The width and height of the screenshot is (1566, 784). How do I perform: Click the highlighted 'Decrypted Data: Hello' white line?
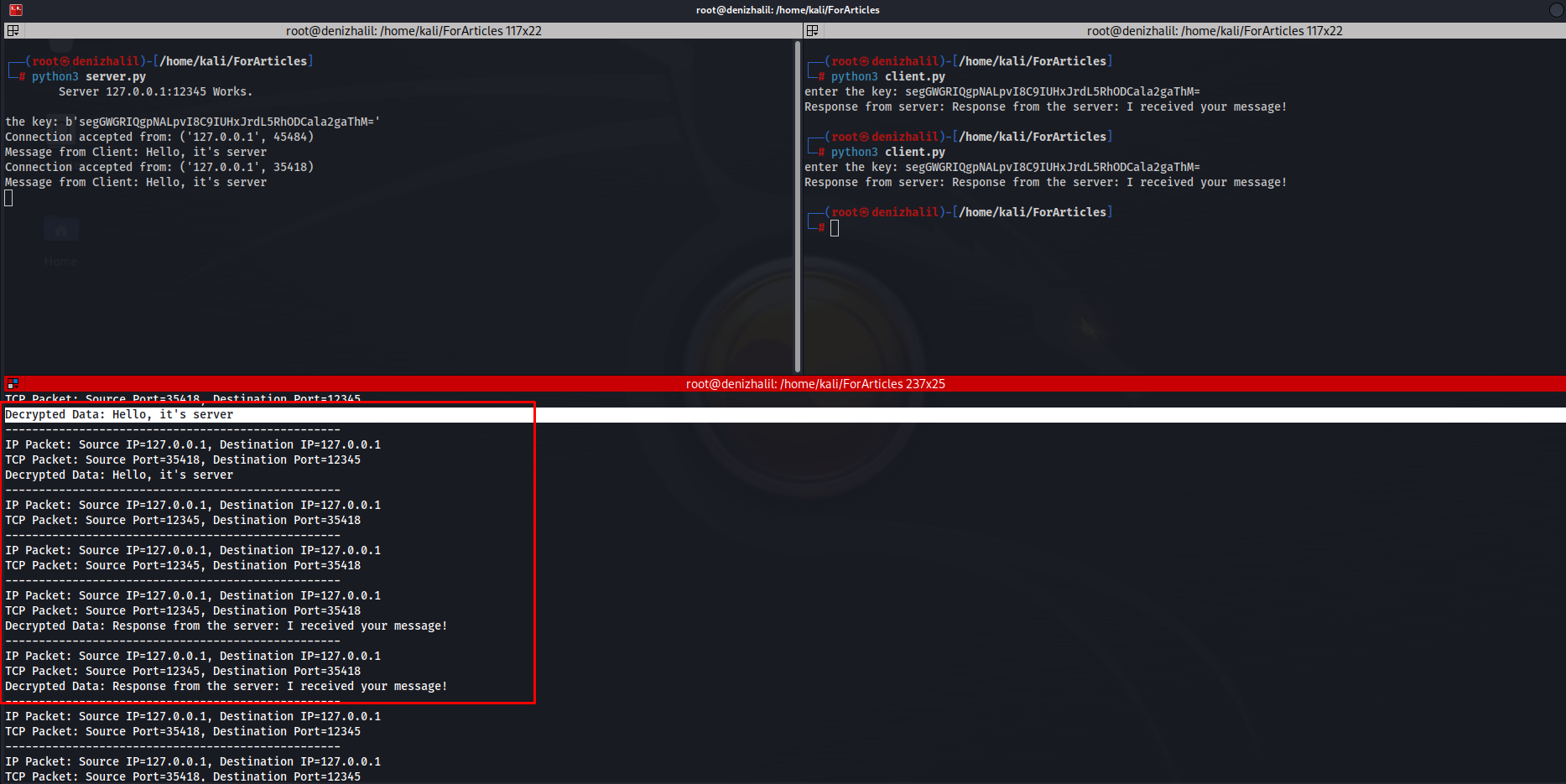[x=119, y=414]
